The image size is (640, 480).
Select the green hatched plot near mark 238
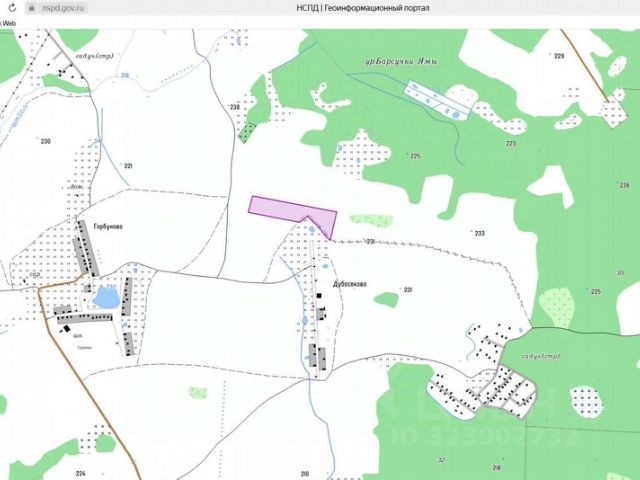pos(247,133)
